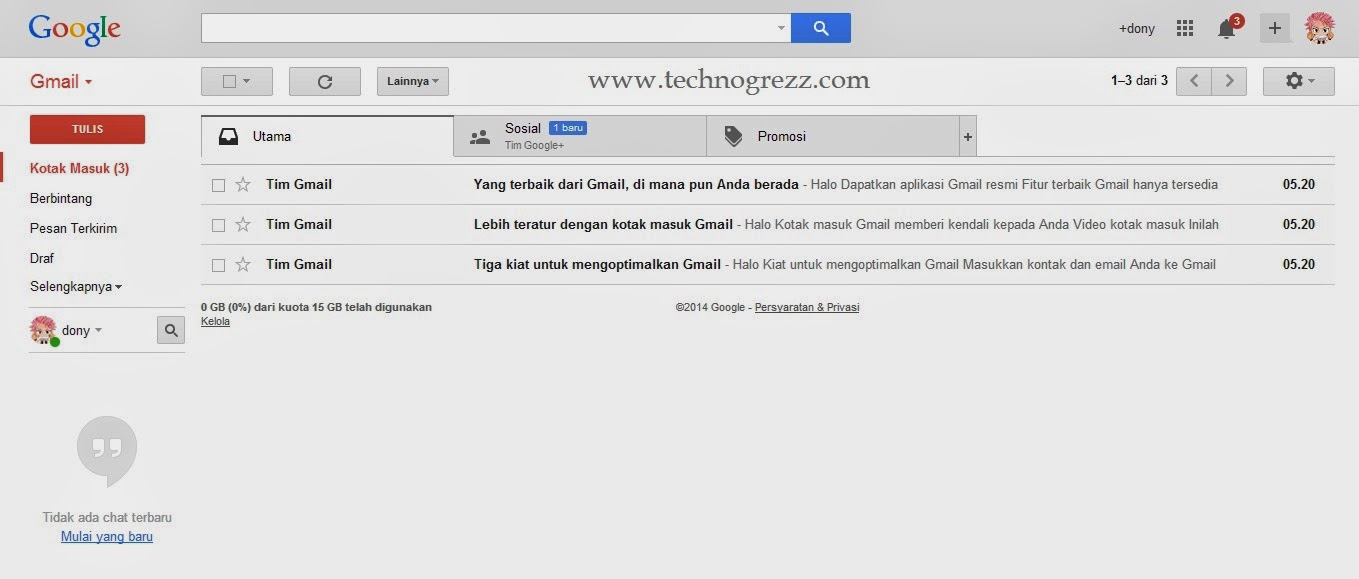Image resolution: width=1359 pixels, height=579 pixels.
Task: Click the '1 baru' badge on Sosial
Action: coord(568,128)
